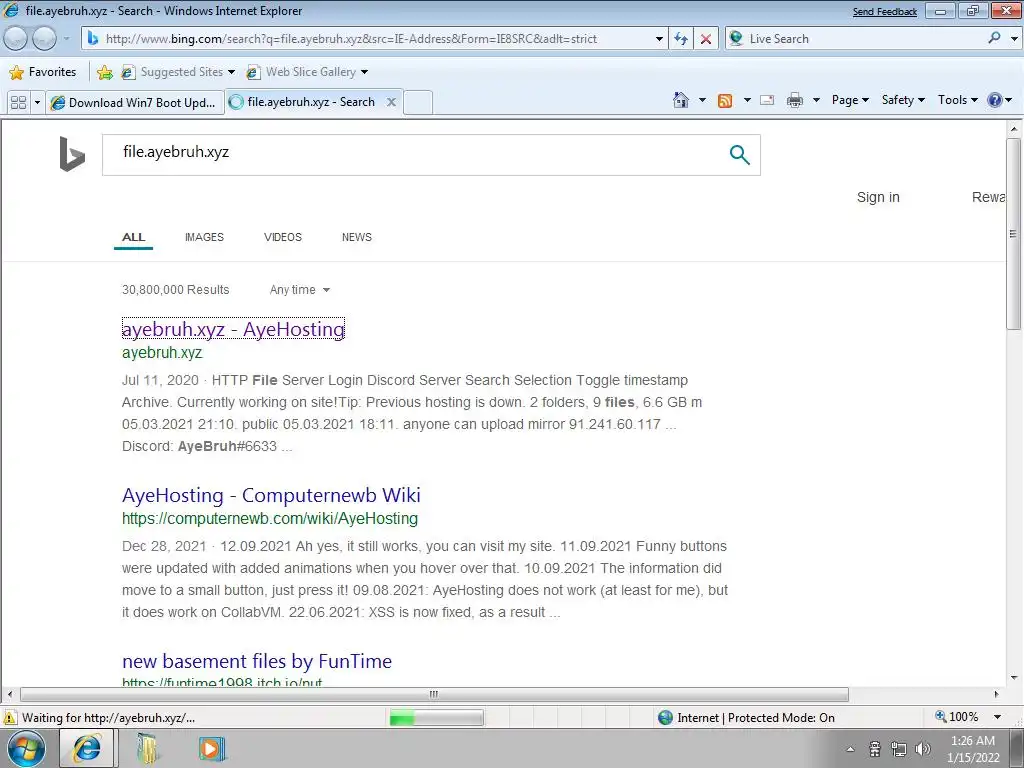Click Add to Favorites Bar icon
1024x768 pixels.
pos(104,72)
